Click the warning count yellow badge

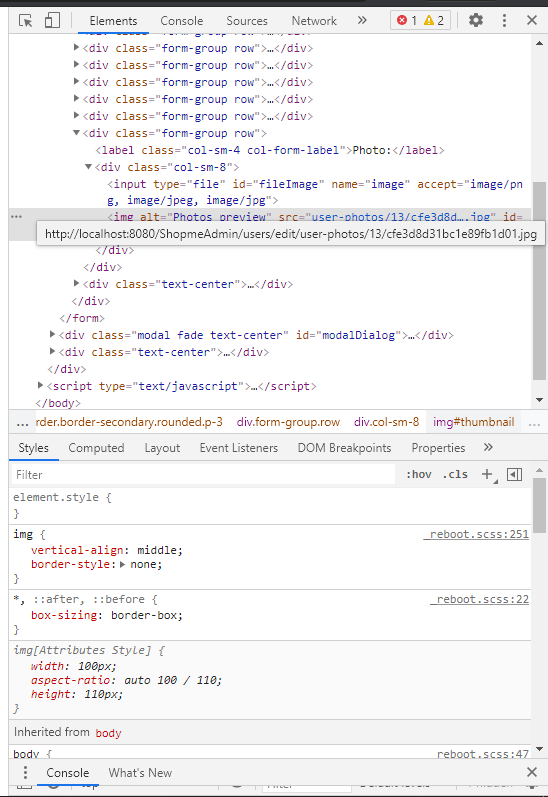tap(434, 20)
